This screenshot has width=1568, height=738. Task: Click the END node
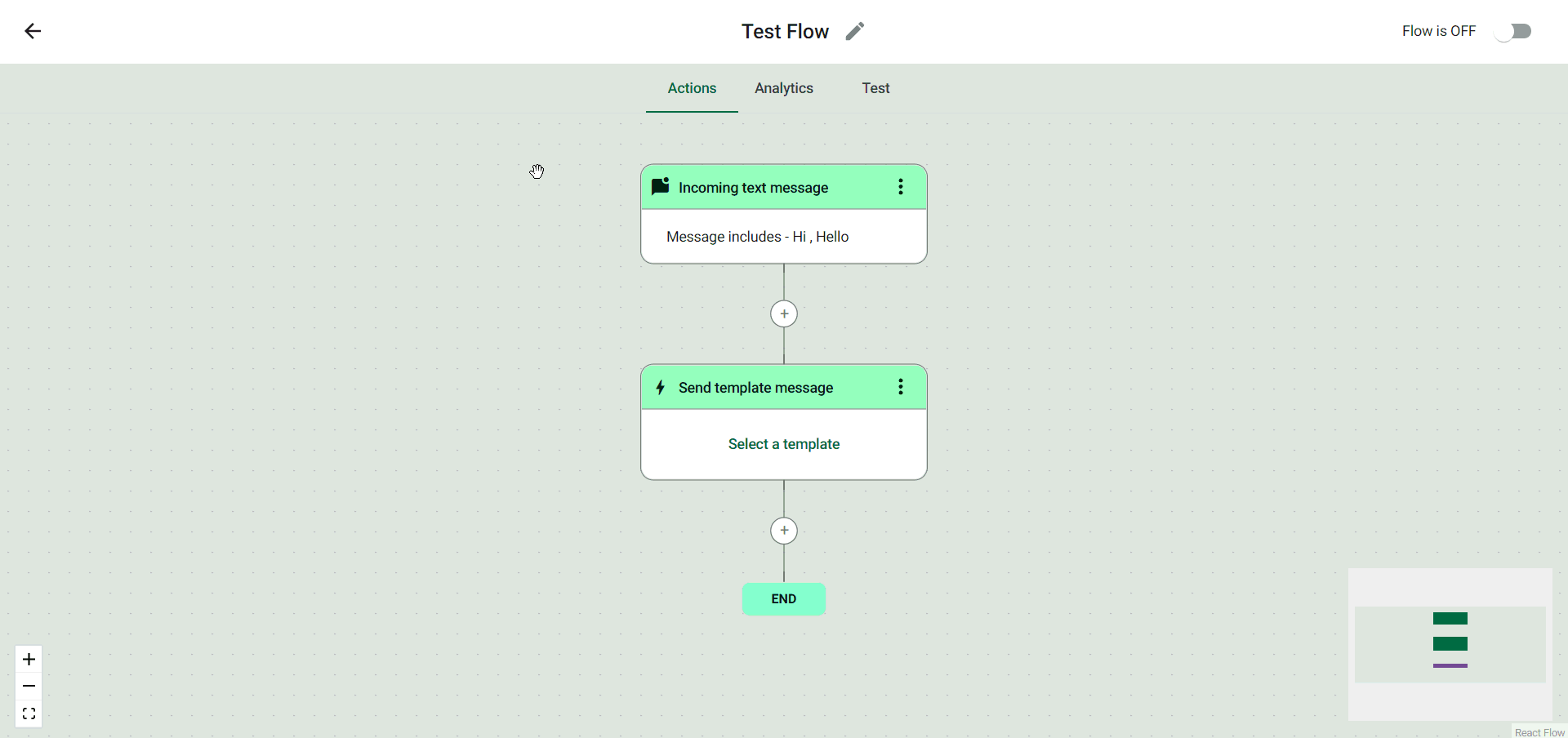784,599
